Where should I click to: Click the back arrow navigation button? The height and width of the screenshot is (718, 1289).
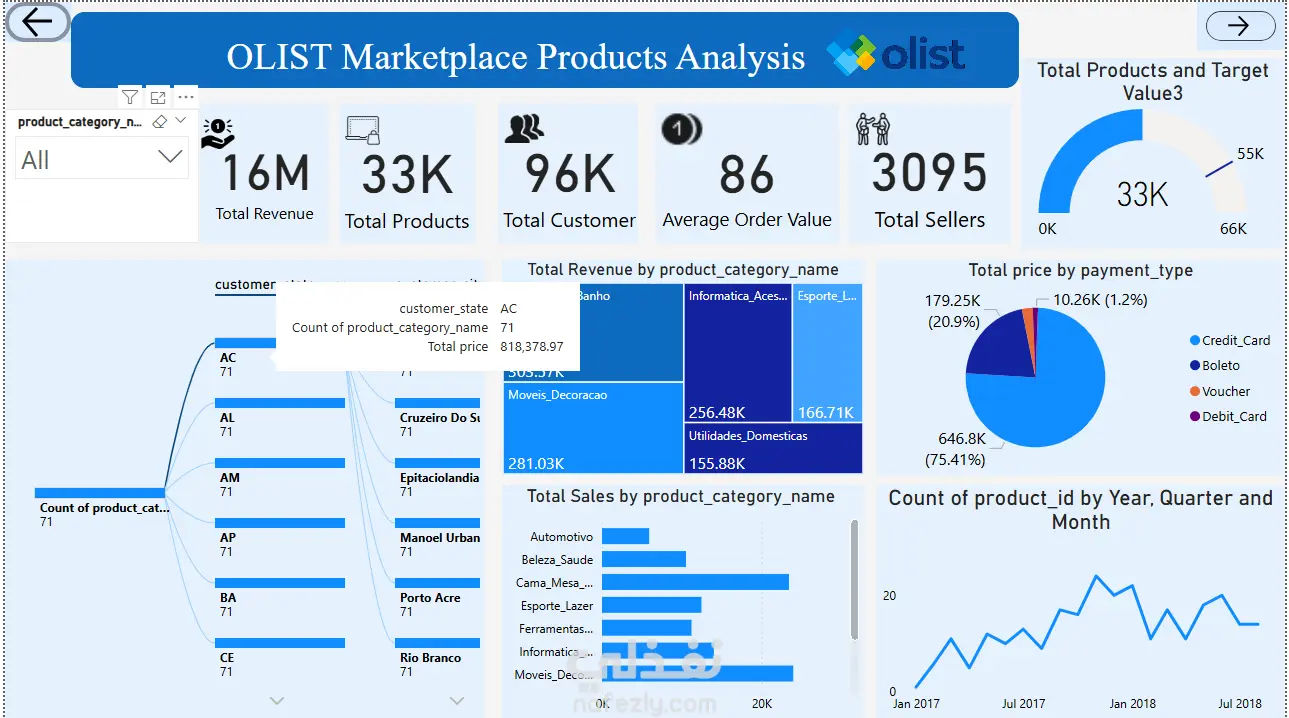click(38, 22)
